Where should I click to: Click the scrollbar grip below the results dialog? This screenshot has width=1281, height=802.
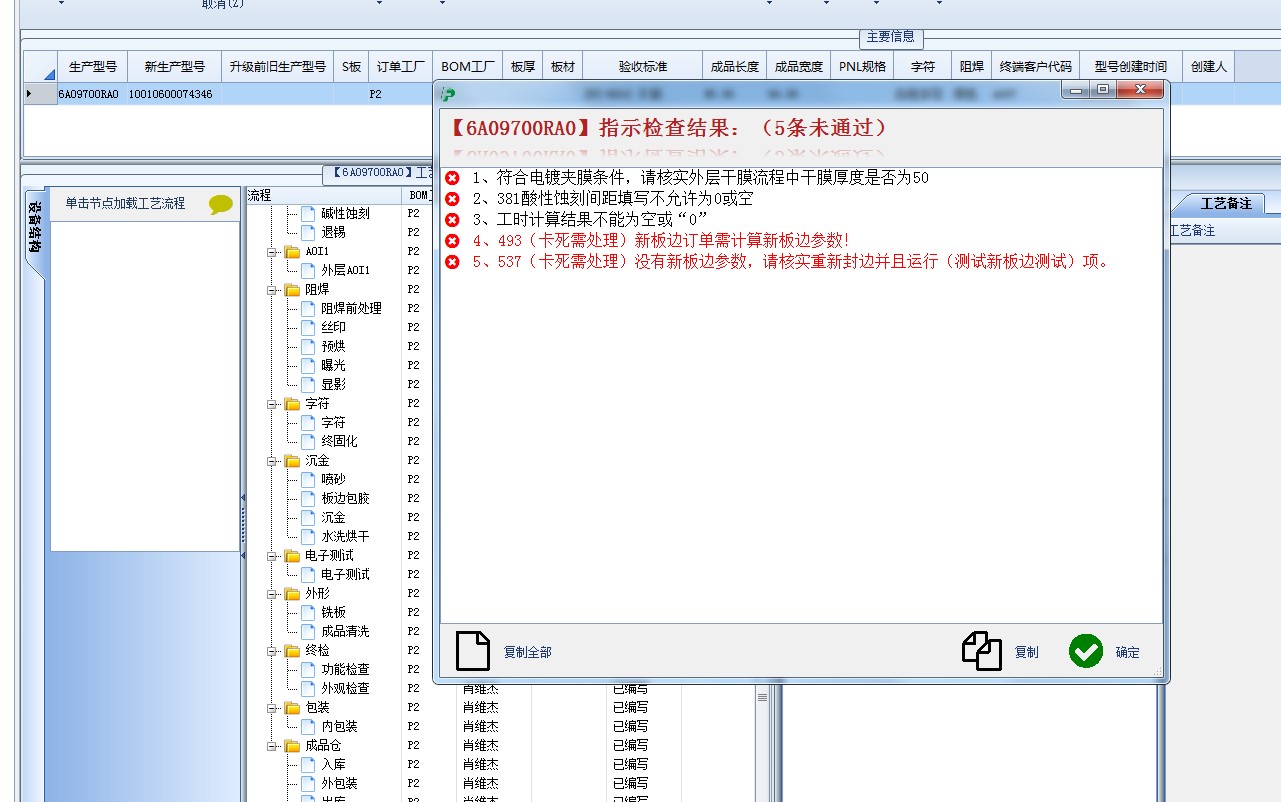pos(762,697)
